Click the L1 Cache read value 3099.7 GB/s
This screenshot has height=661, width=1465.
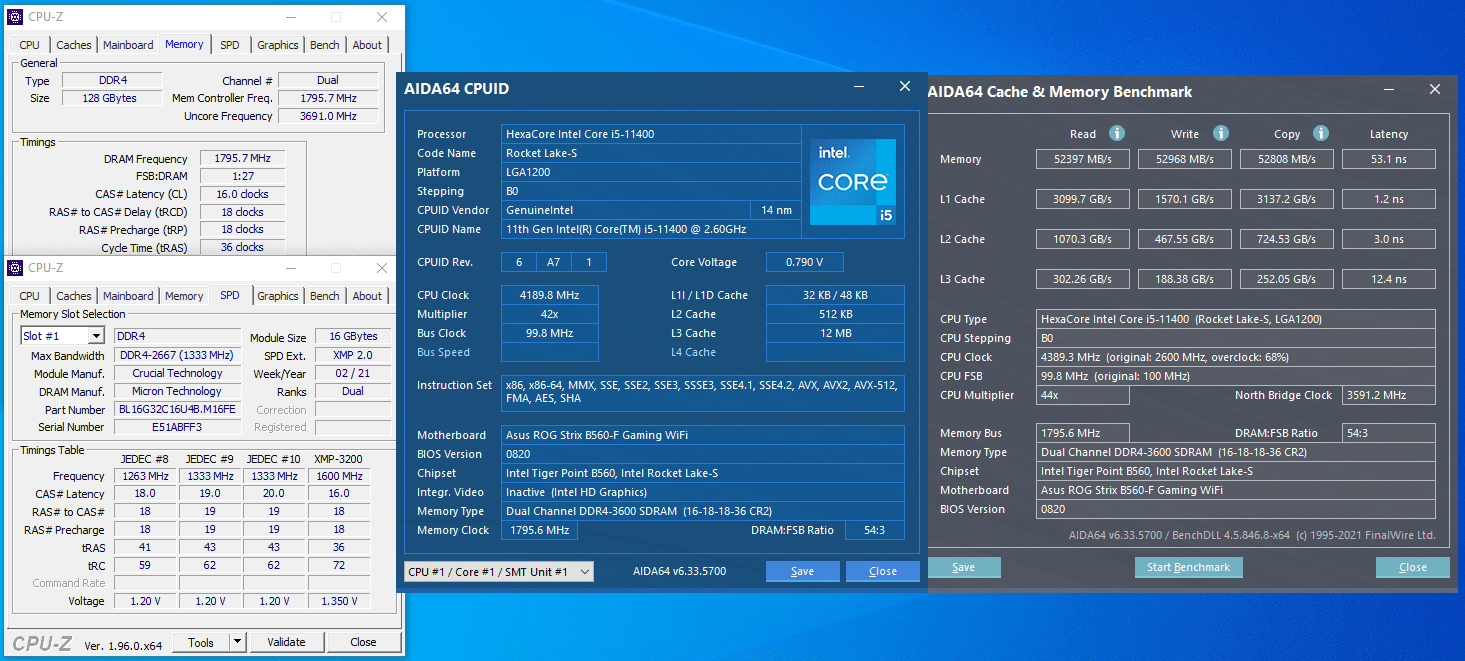point(1083,199)
